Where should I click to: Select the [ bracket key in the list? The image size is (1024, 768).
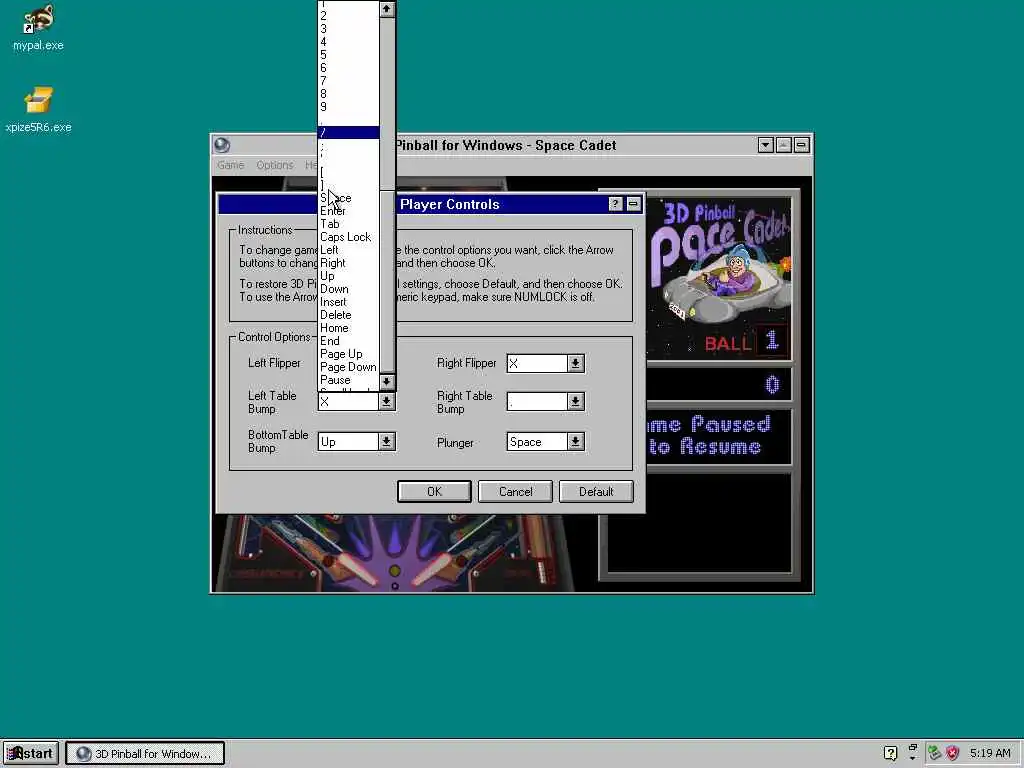click(x=348, y=172)
